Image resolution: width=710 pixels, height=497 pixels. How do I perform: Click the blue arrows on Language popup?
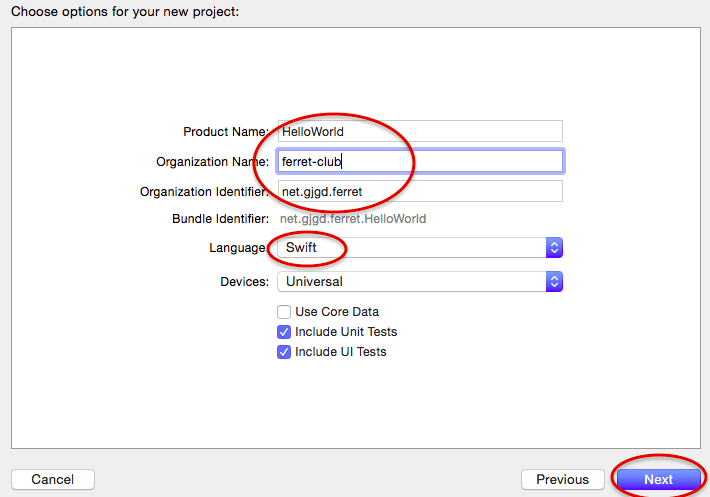(x=555, y=247)
